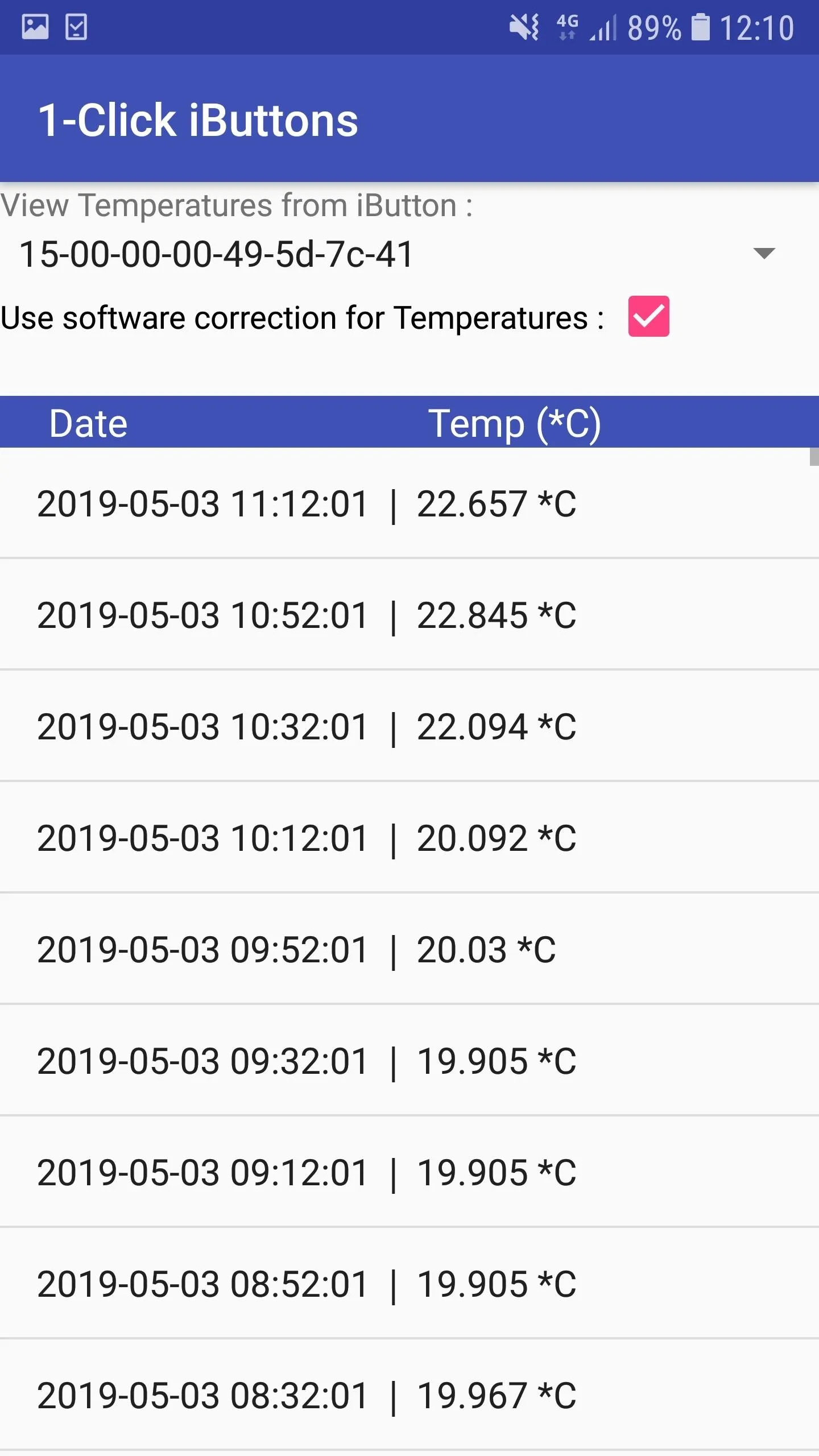Tap the picture notification icon in status bar
819x1456 pixels.
[x=35, y=27]
